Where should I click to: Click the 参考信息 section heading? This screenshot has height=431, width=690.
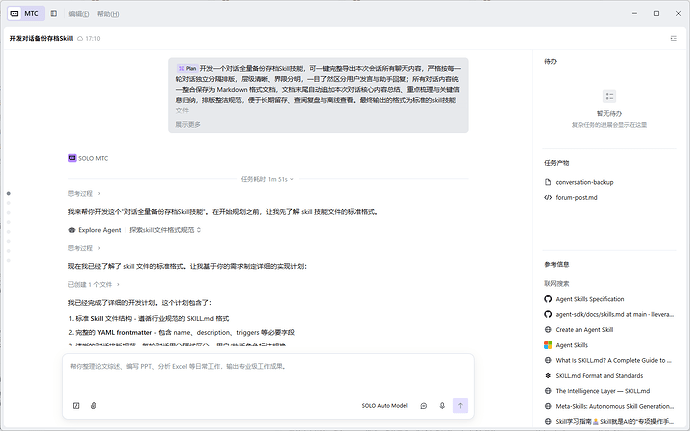coord(556,265)
